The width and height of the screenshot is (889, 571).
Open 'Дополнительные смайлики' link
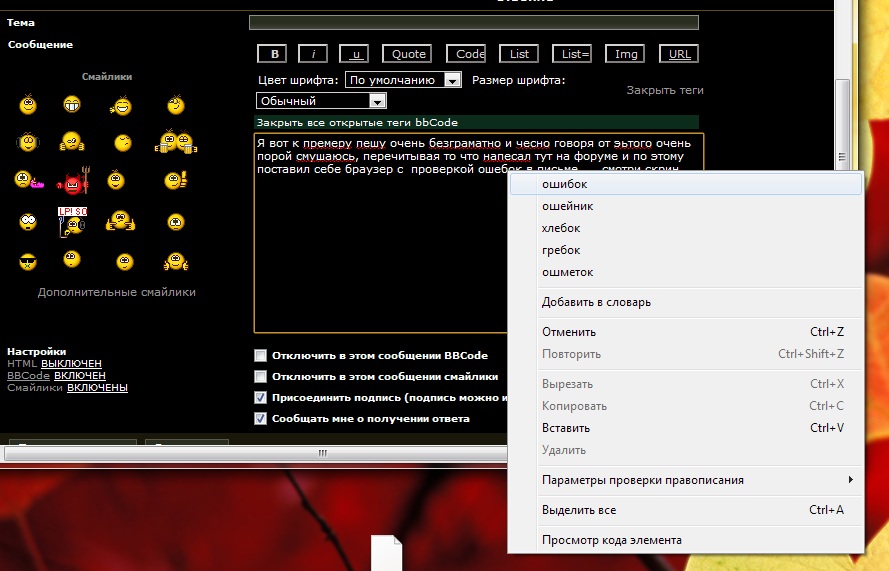coord(116,292)
